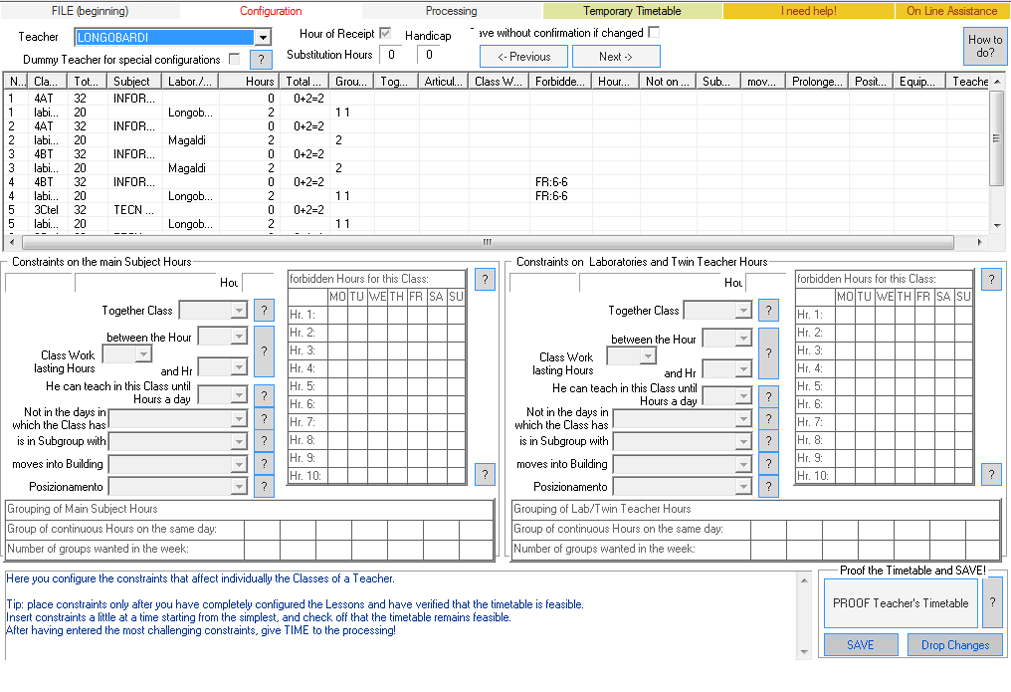Open help for main Subject between-Hour range

click(264, 351)
